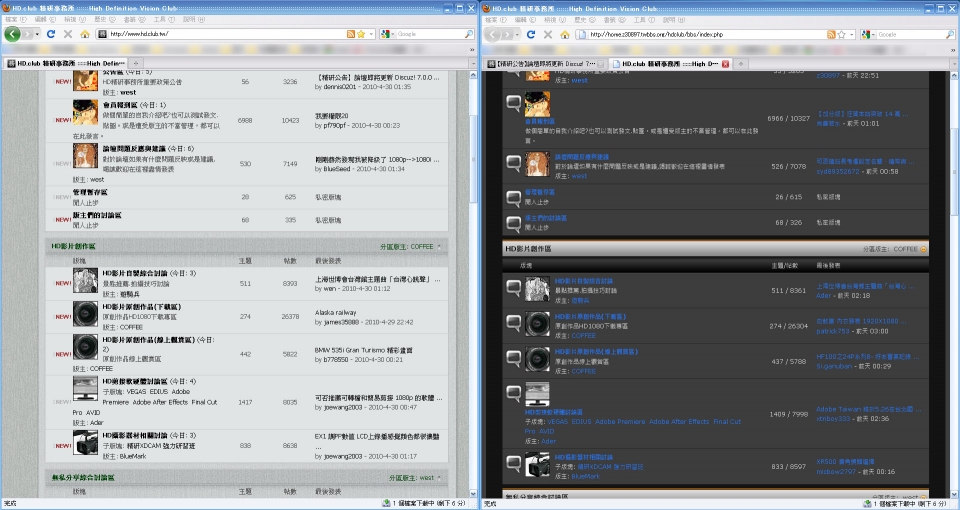Switch to the Discuz announcement tab in right browser
The height and width of the screenshot is (510, 960).
coord(545,63)
